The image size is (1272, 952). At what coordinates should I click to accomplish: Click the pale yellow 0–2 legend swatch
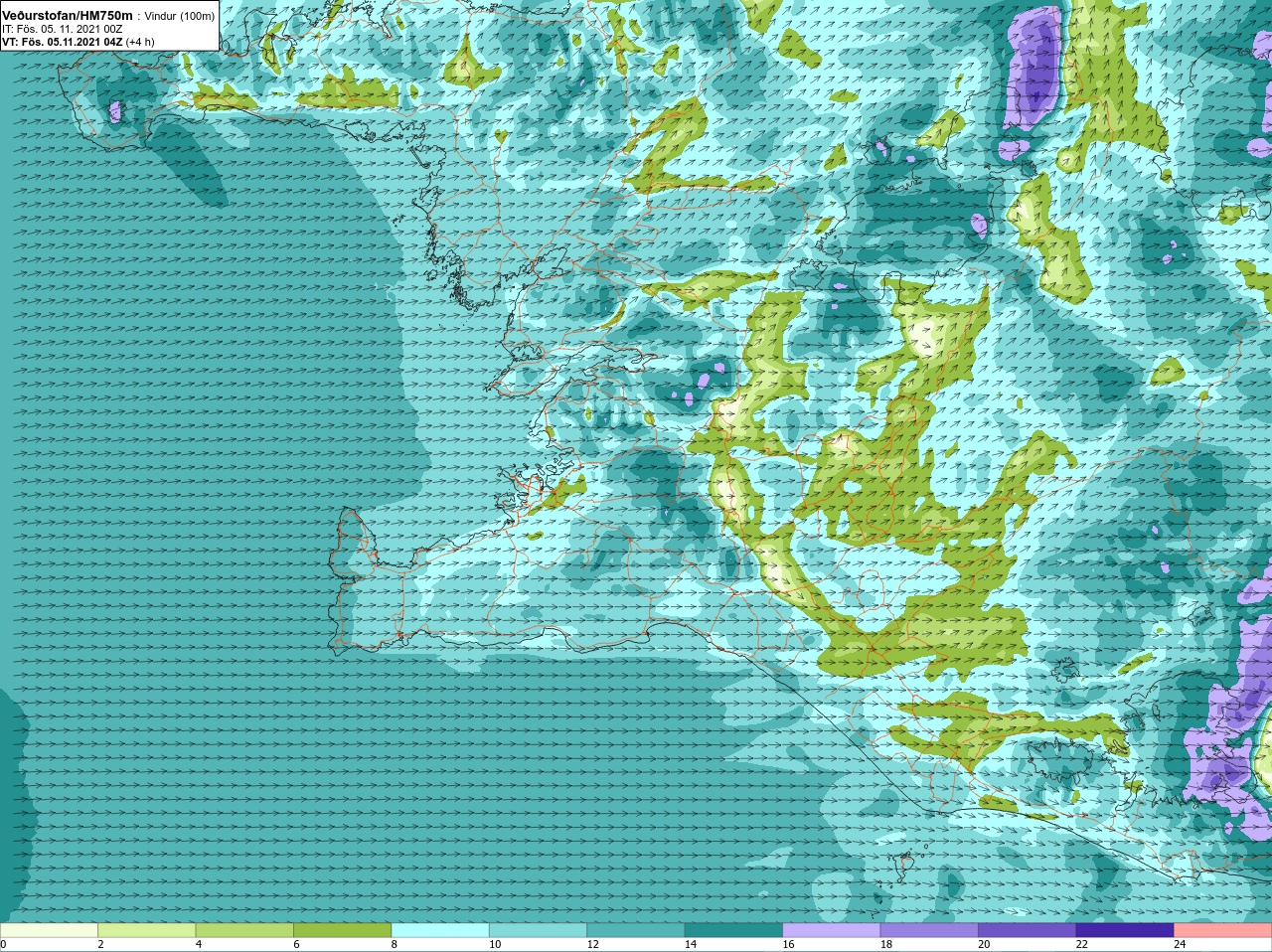(49, 930)
